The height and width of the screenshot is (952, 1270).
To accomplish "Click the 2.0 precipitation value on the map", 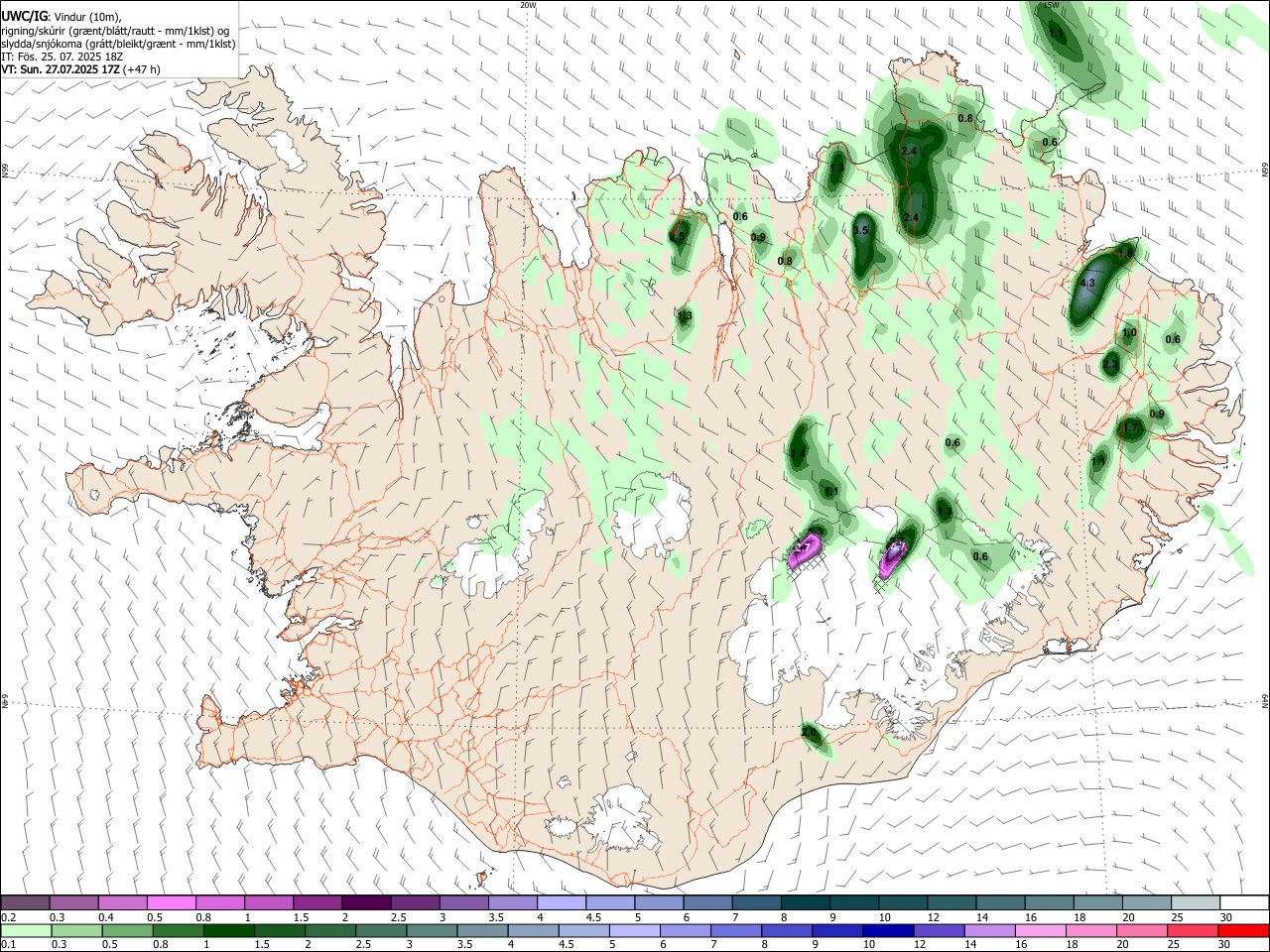I will coord(810,732).
